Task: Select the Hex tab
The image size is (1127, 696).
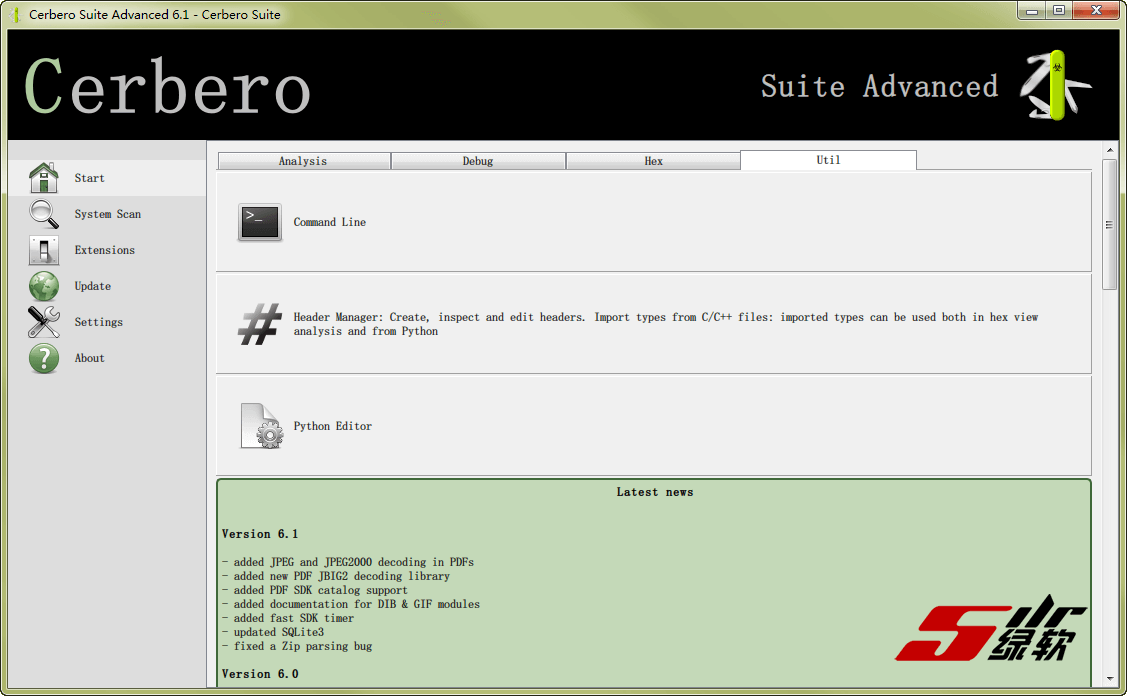Action: [653, 161]
